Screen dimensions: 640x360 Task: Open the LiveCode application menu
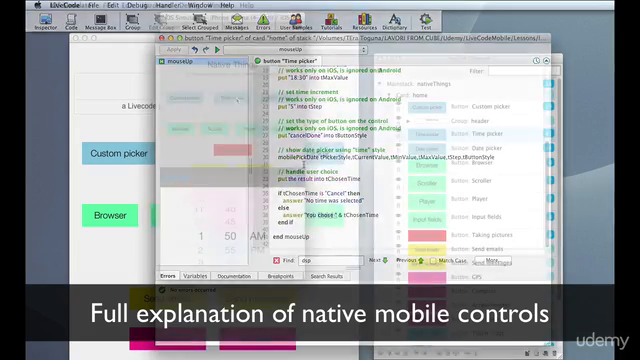click(x=64, y=5)
